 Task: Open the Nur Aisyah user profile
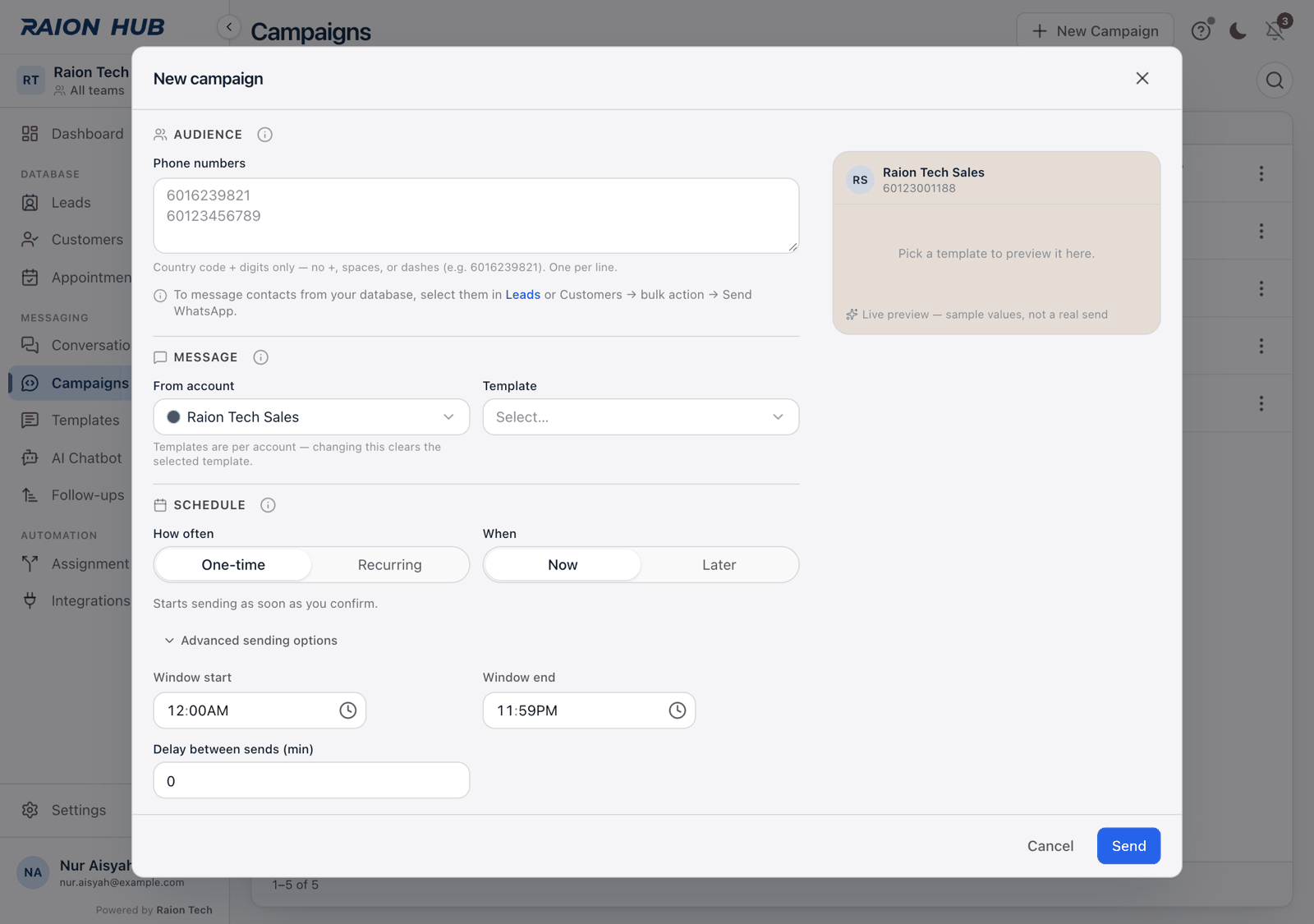point(74,873)
